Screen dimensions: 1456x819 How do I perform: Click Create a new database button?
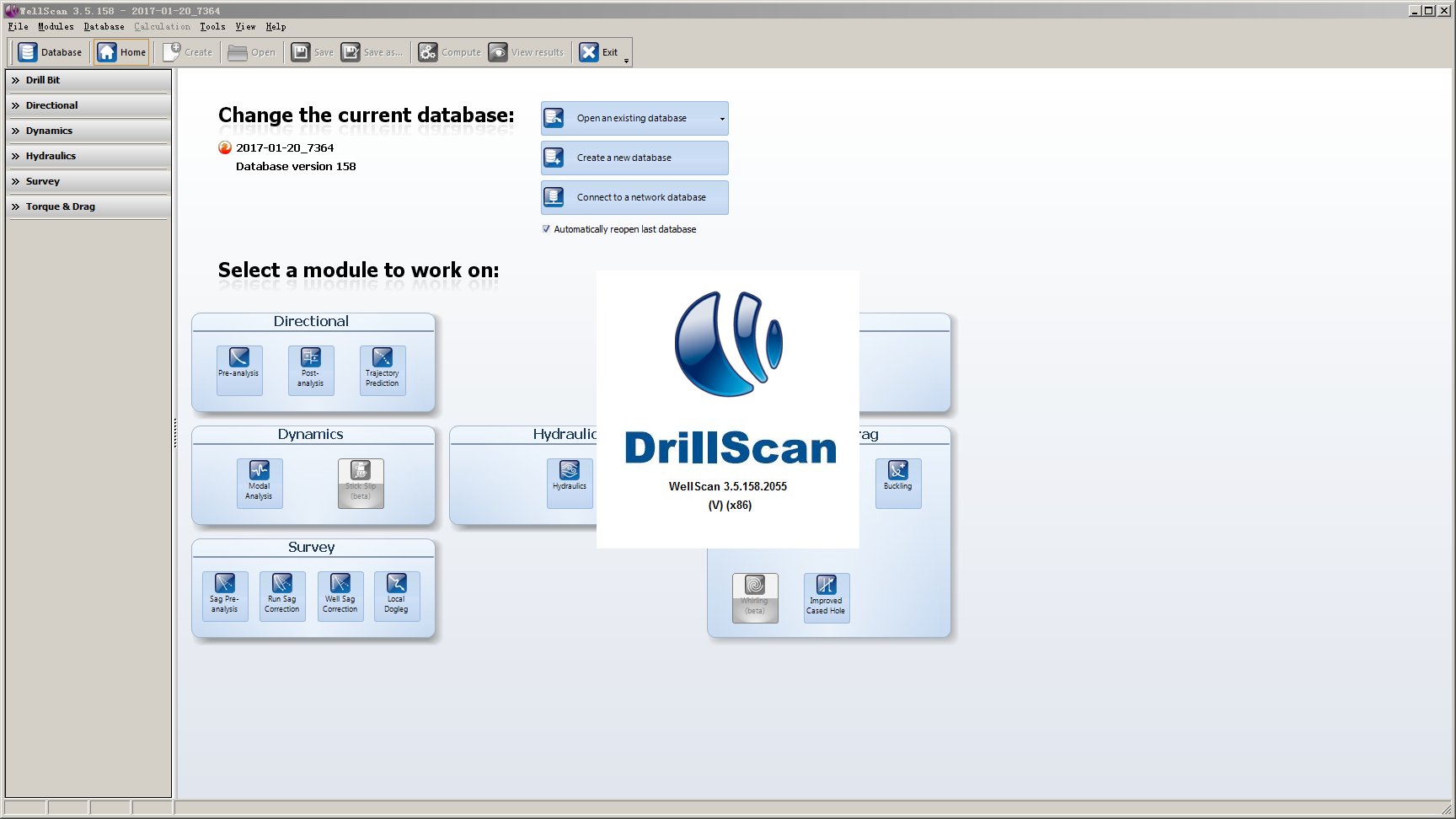coord(634,158)
